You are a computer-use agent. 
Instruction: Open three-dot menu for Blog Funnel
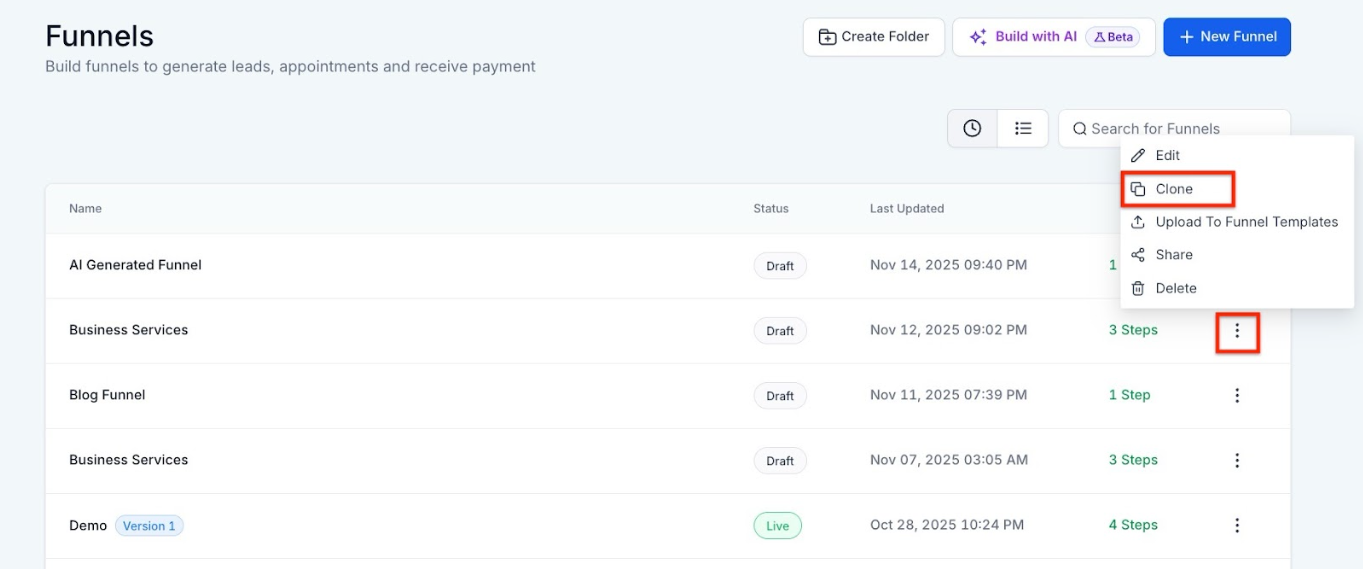pos(1237,396)
